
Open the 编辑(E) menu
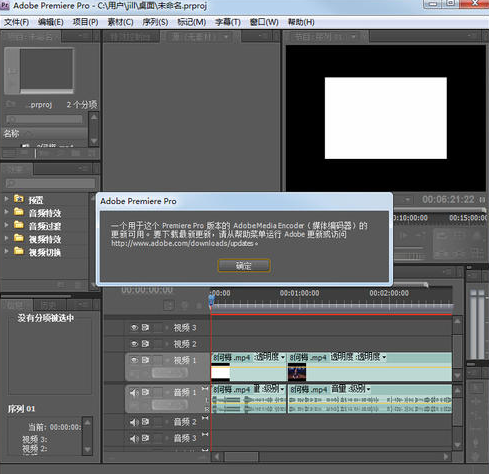point(51,22)
